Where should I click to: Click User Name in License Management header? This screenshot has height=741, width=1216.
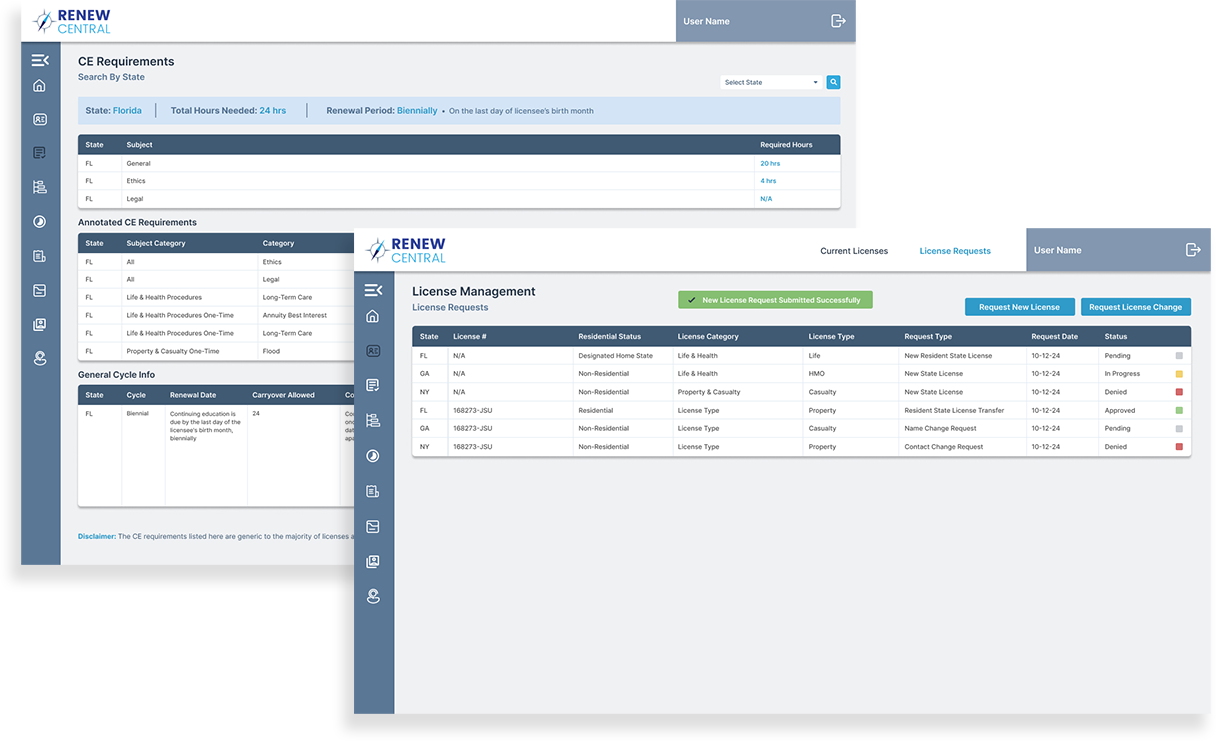1057,250
